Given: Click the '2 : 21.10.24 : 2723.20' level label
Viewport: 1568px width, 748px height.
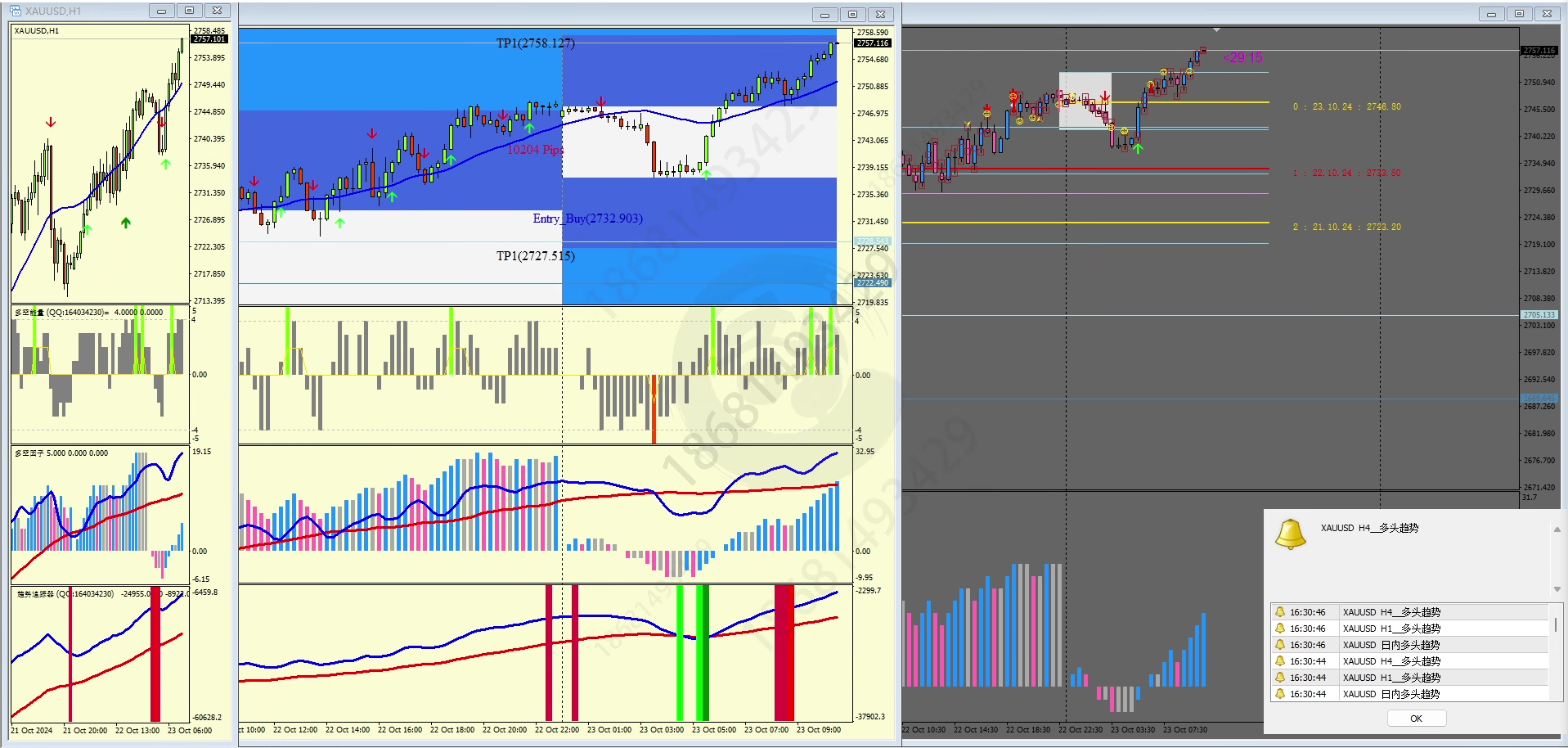Looking at the screenshot, I should point(1346,227).
